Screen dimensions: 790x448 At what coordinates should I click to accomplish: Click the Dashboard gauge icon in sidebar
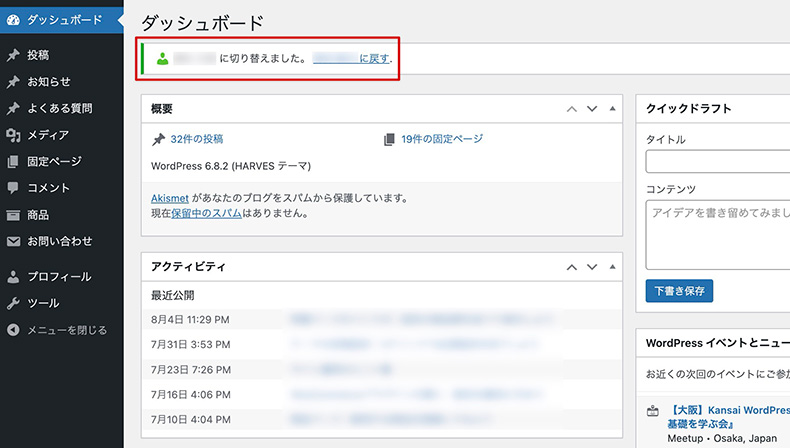[13, 19]
